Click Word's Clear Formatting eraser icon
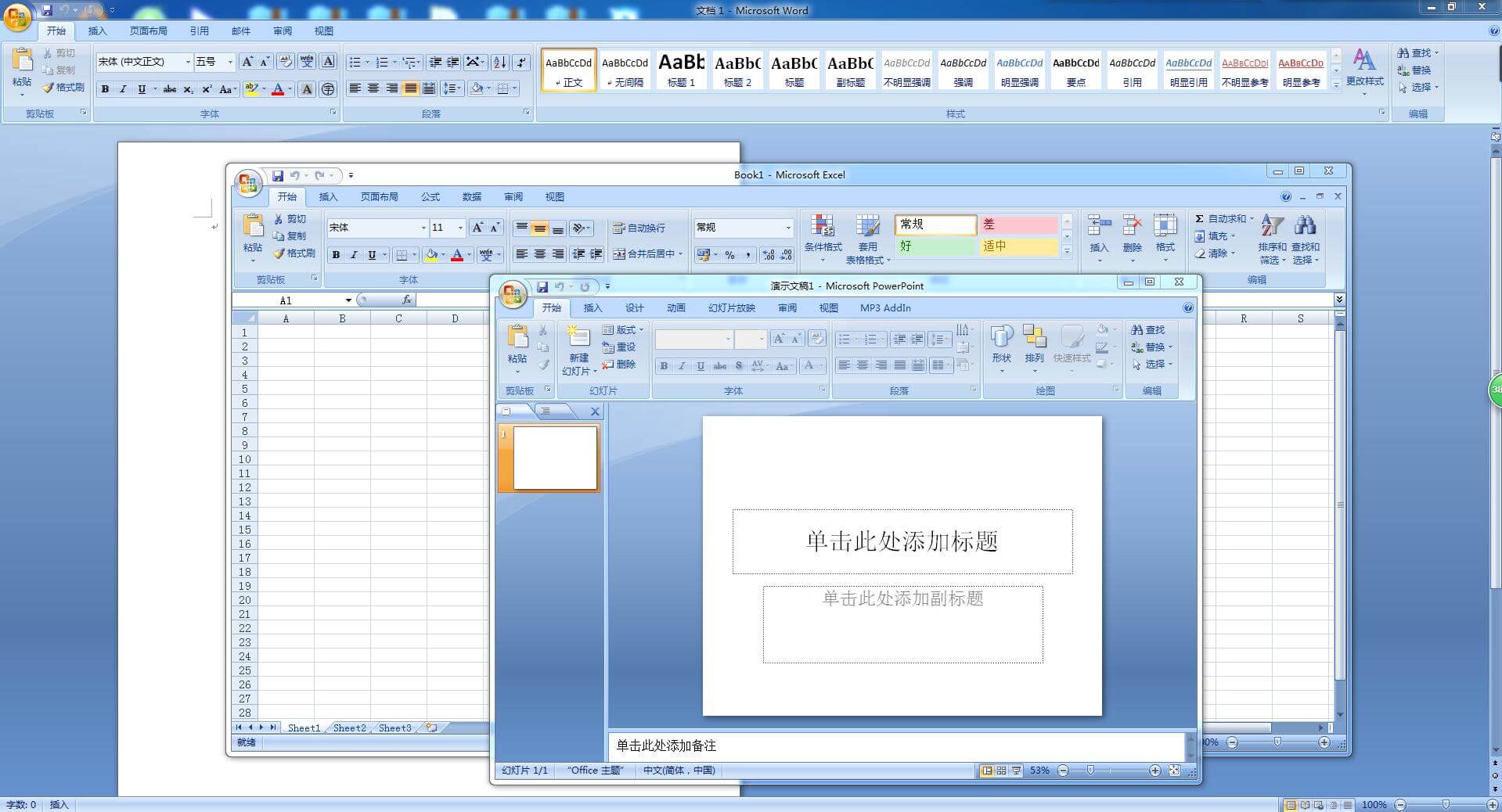This screenshot has width=1502, height=812. pos(286,62)
